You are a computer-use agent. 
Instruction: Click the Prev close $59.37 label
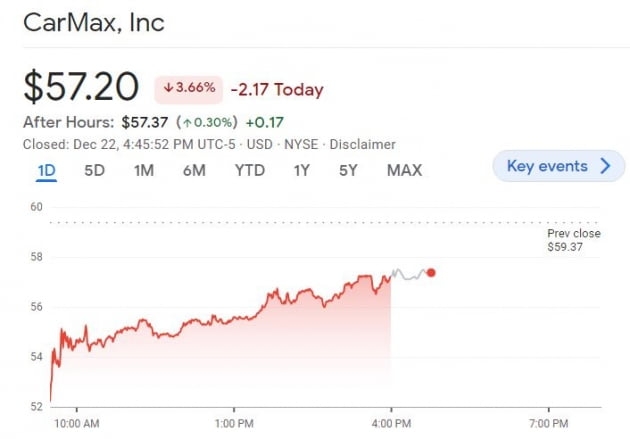pyautogui.click(x=573, y=240)
